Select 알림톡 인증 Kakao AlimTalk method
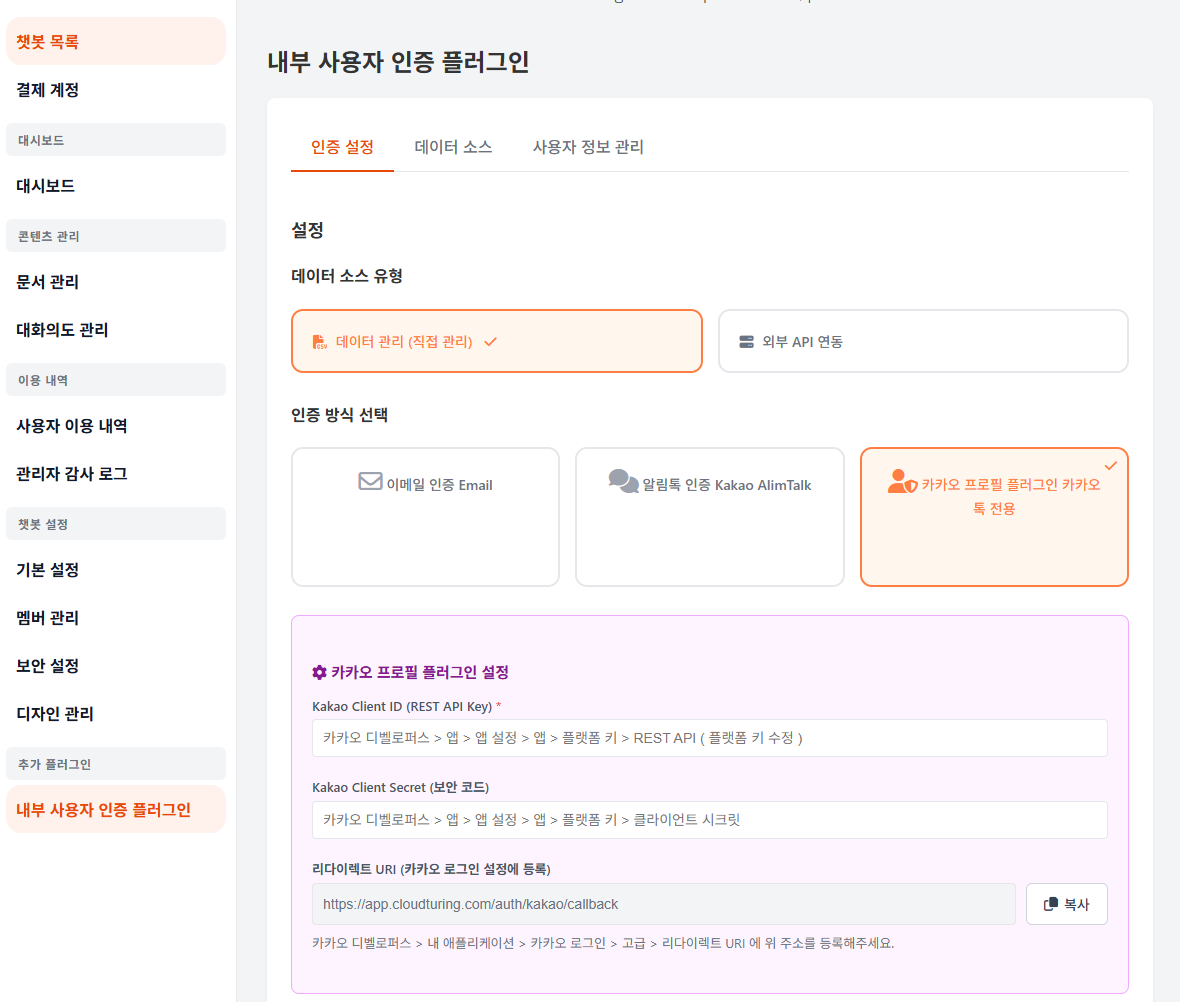 click(709, 516)
